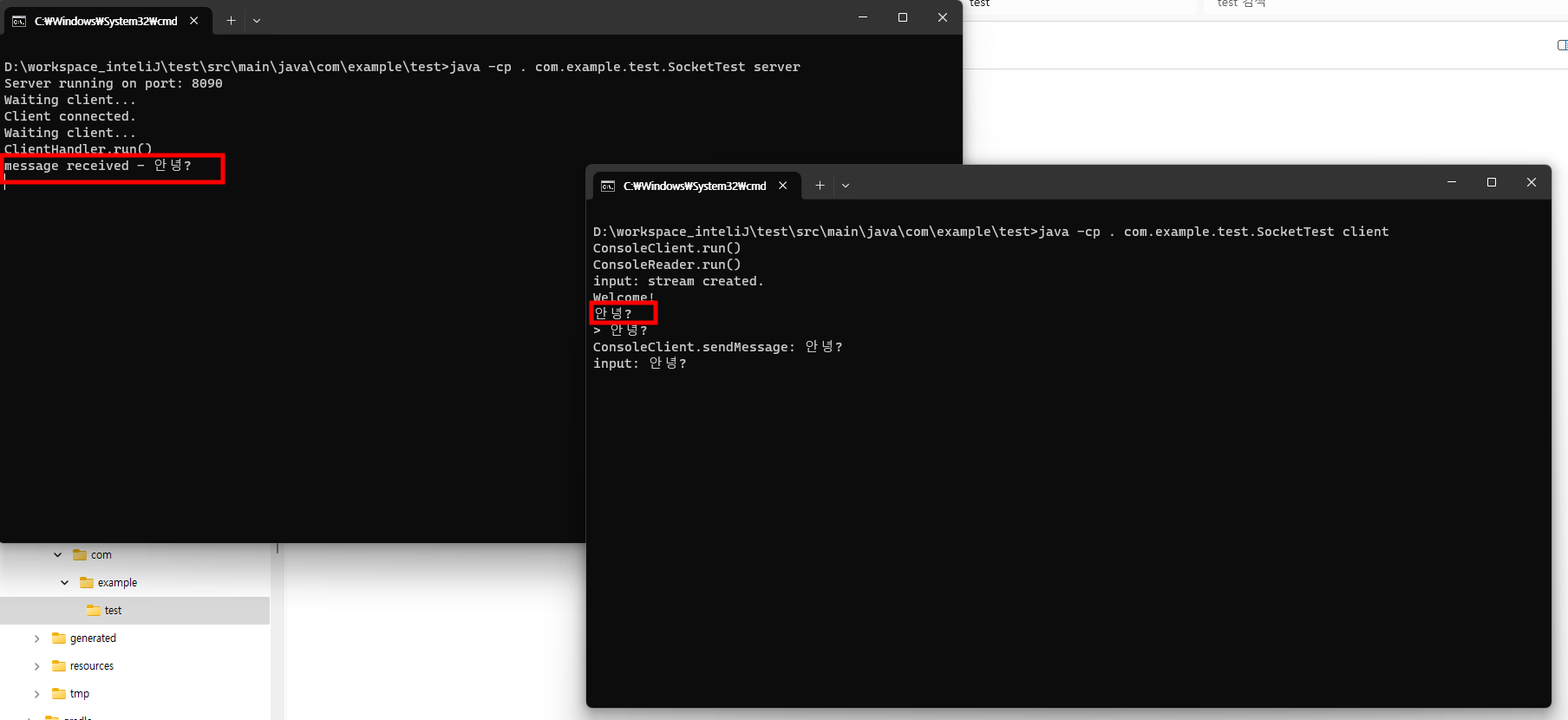
Task: Click 'Server running on port: 8090' line
Action: 114,83
